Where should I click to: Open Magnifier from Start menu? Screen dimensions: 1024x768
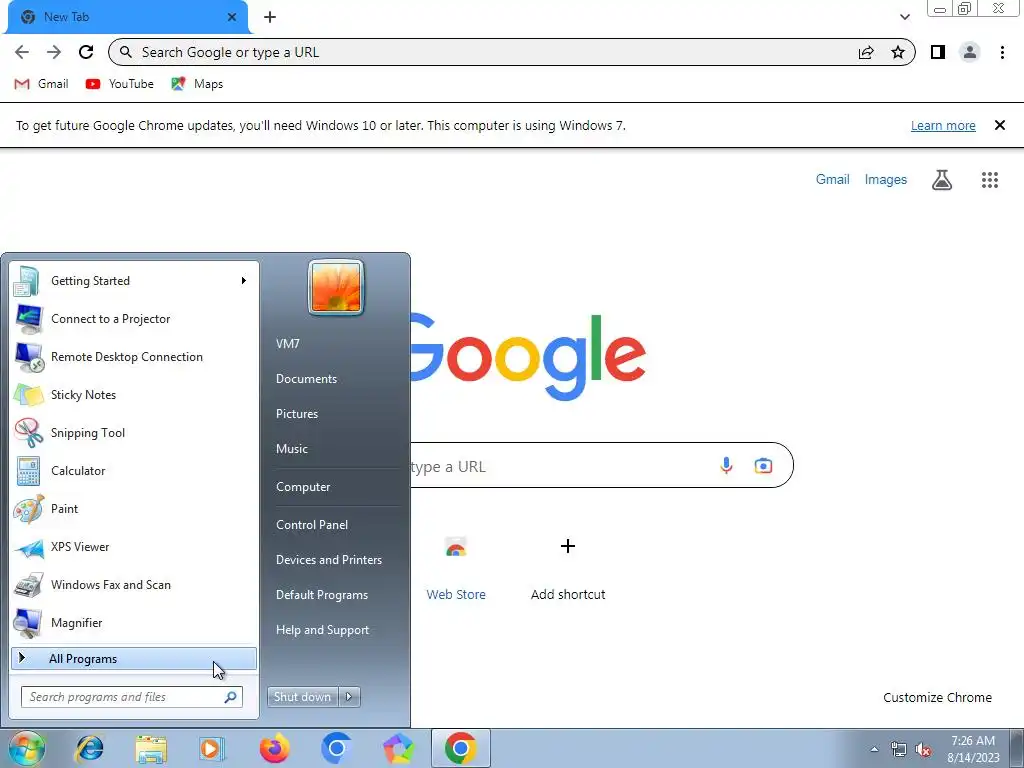click(x=134, y=622)
